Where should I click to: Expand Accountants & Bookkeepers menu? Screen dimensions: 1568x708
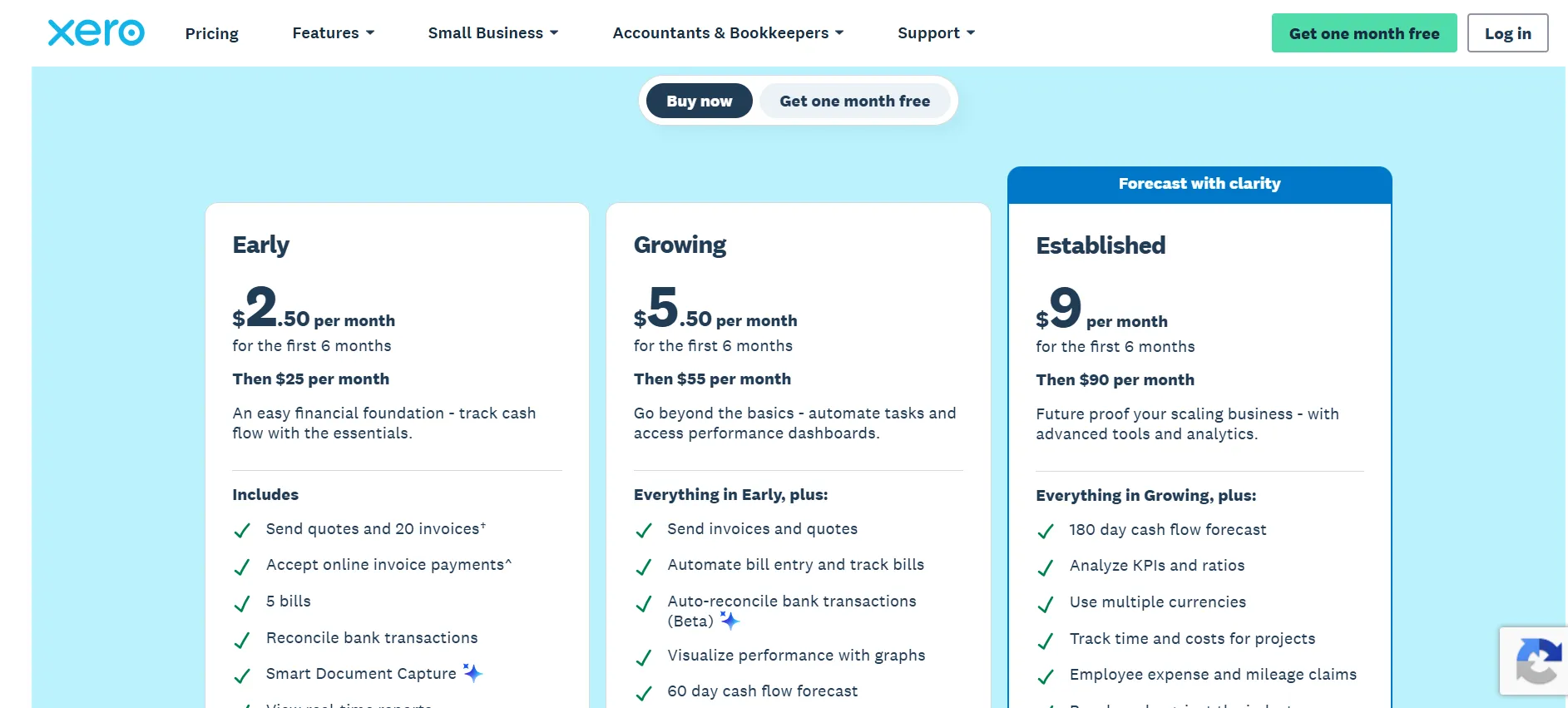728,32
